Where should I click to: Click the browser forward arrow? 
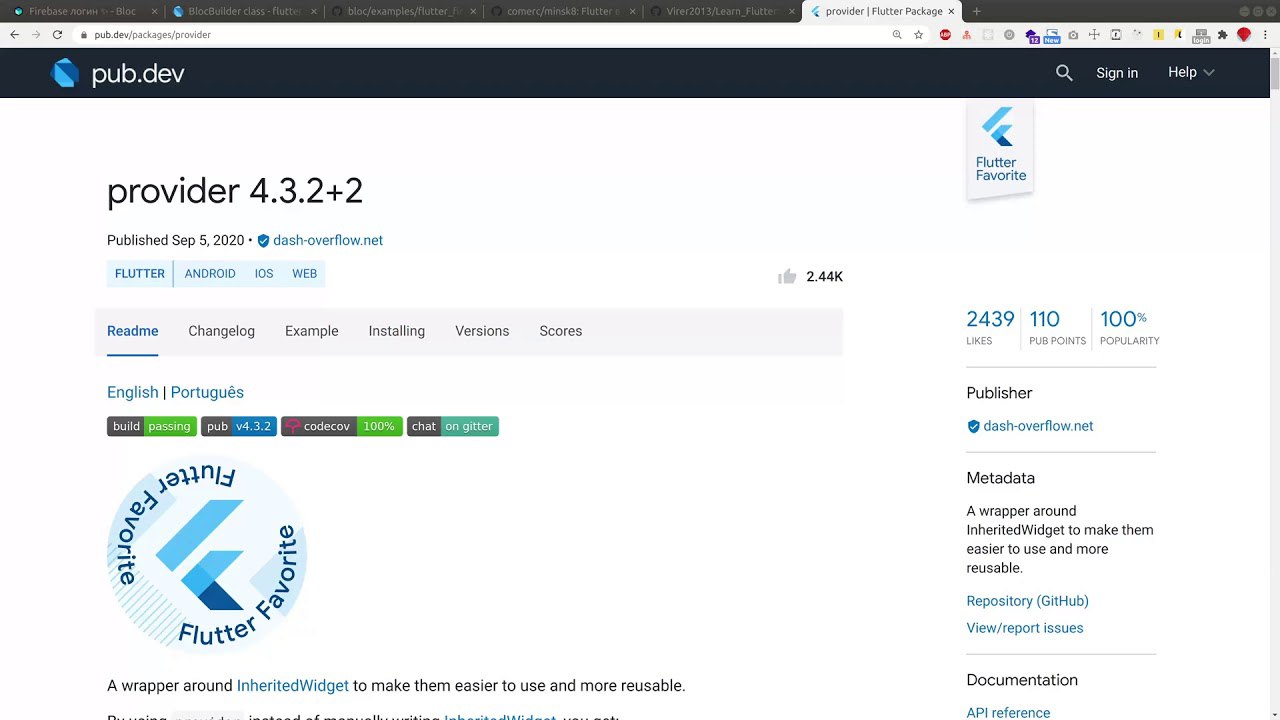tap(36, 34)
